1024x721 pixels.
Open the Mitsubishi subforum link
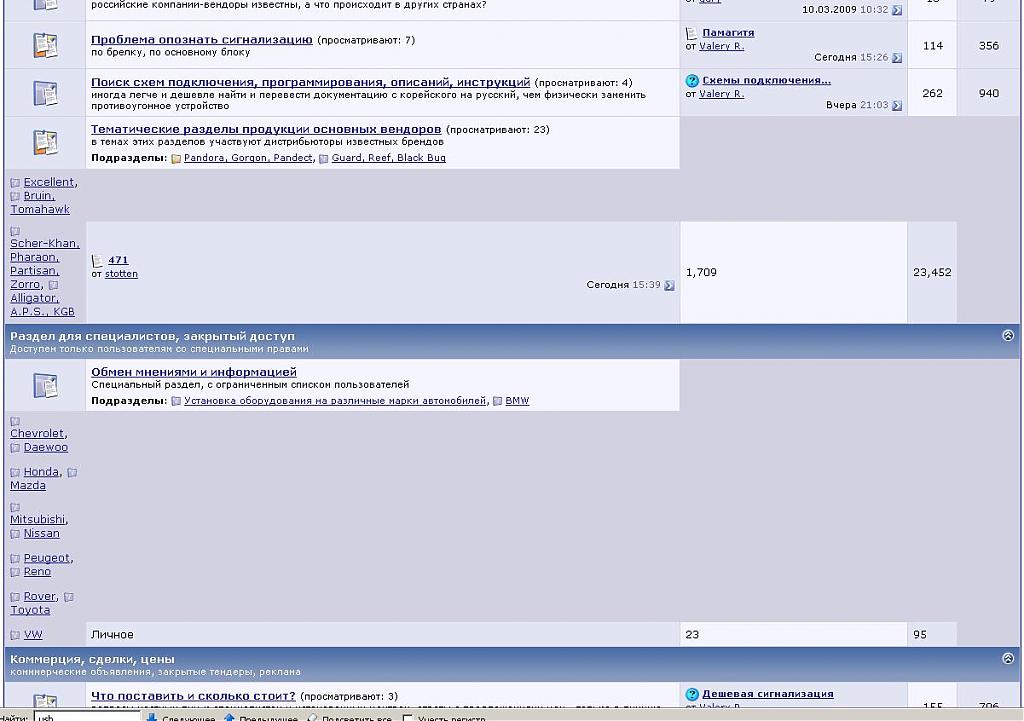(x=38, y=520)
